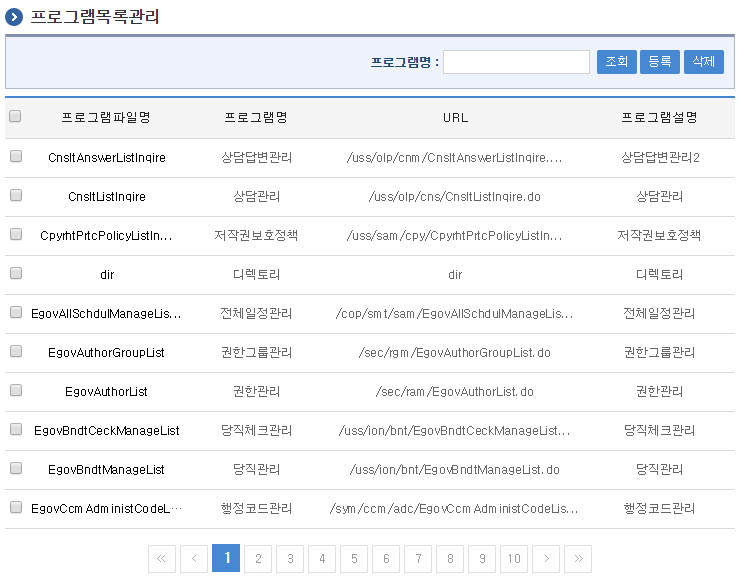Navigate to page 10 of list
741x582 pixels.
513,559
